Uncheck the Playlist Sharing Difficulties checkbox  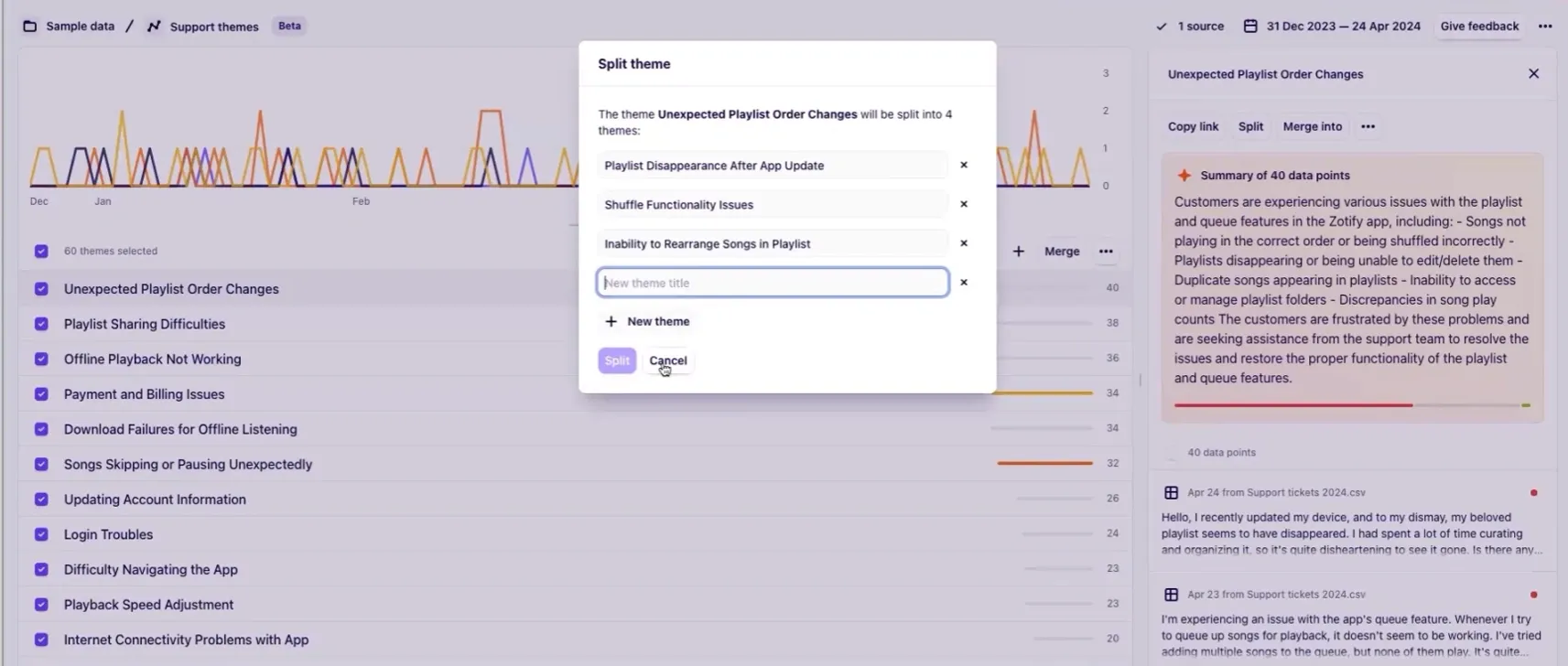click(x=41, y=324)
